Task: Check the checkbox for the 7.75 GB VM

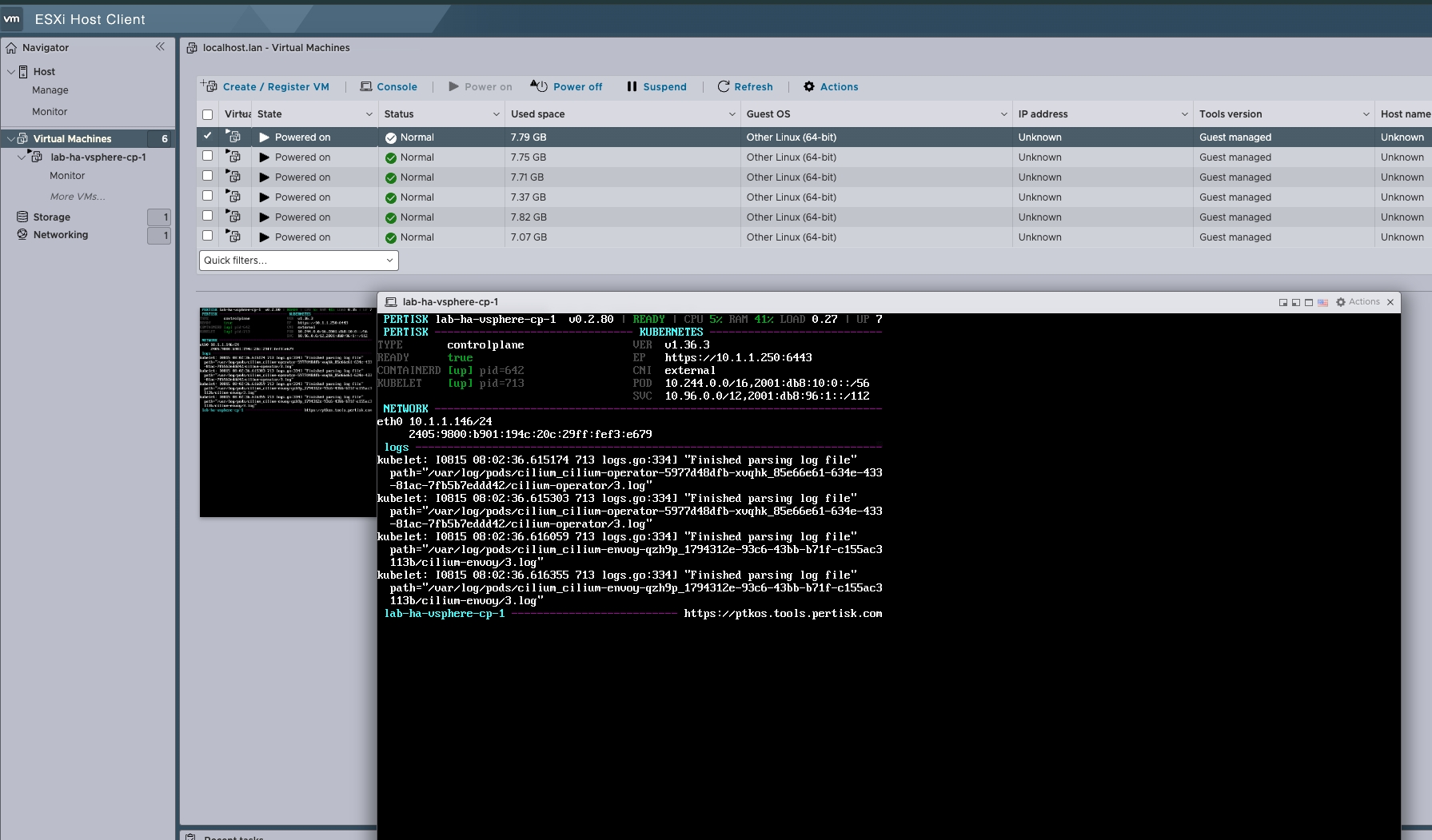Action: pos(208,156)
